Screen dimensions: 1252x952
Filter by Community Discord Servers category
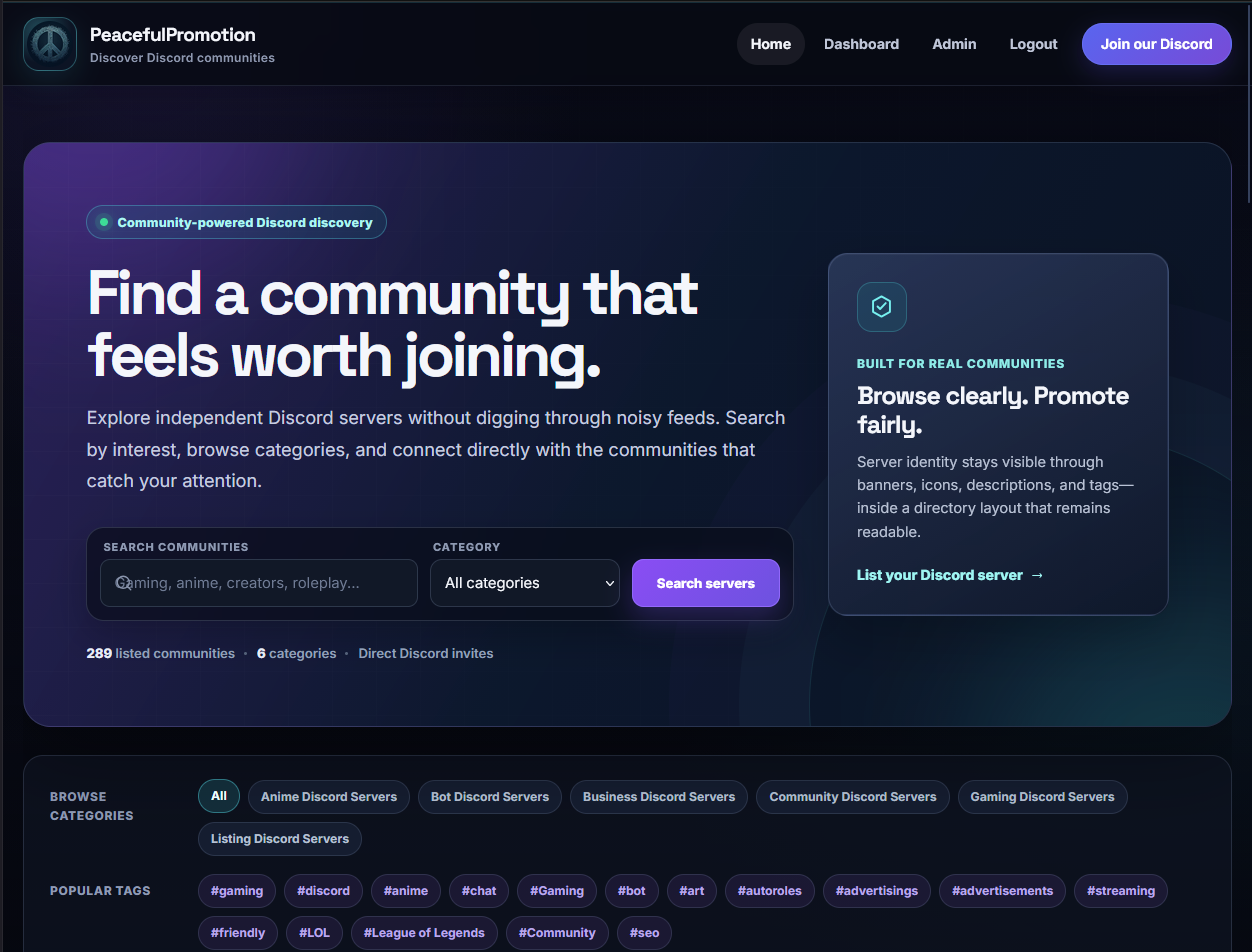pos(853,797)
